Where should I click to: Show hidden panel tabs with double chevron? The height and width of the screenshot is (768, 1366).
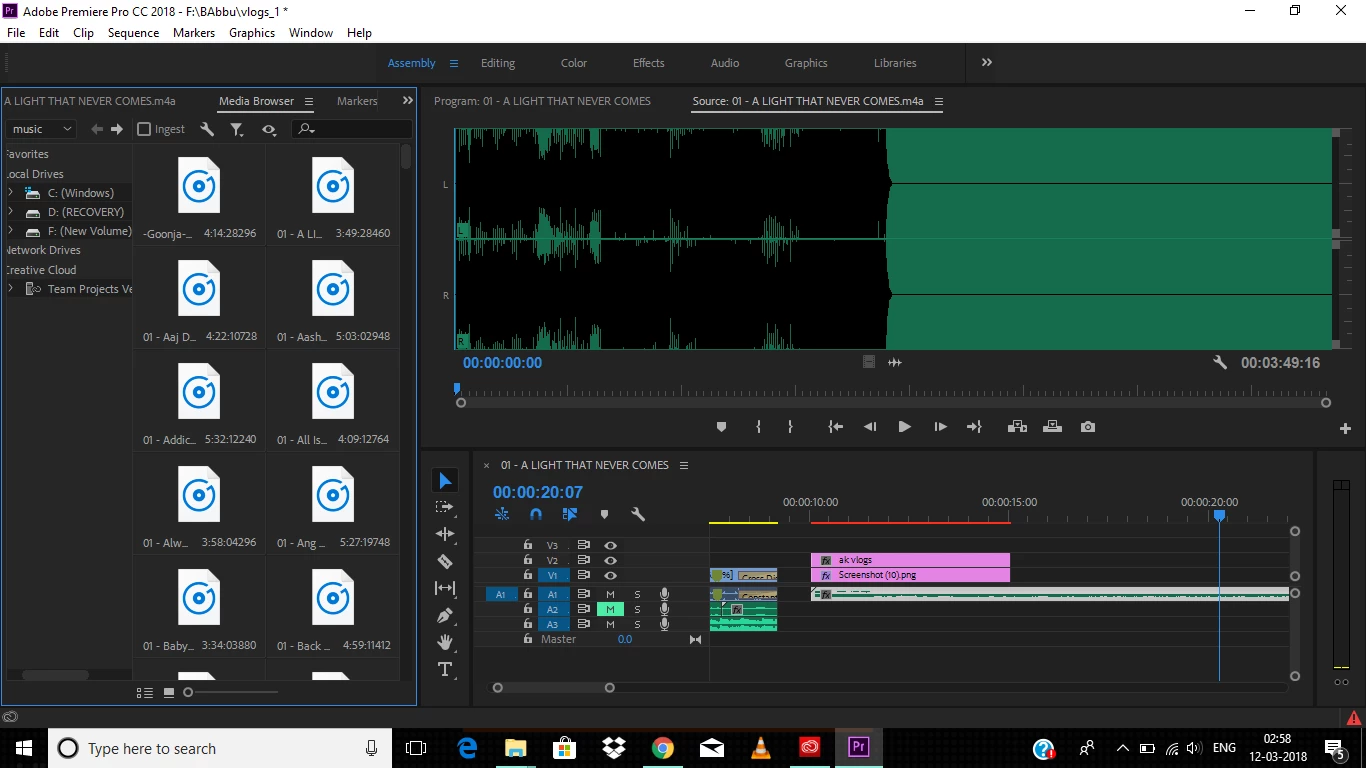407,101
